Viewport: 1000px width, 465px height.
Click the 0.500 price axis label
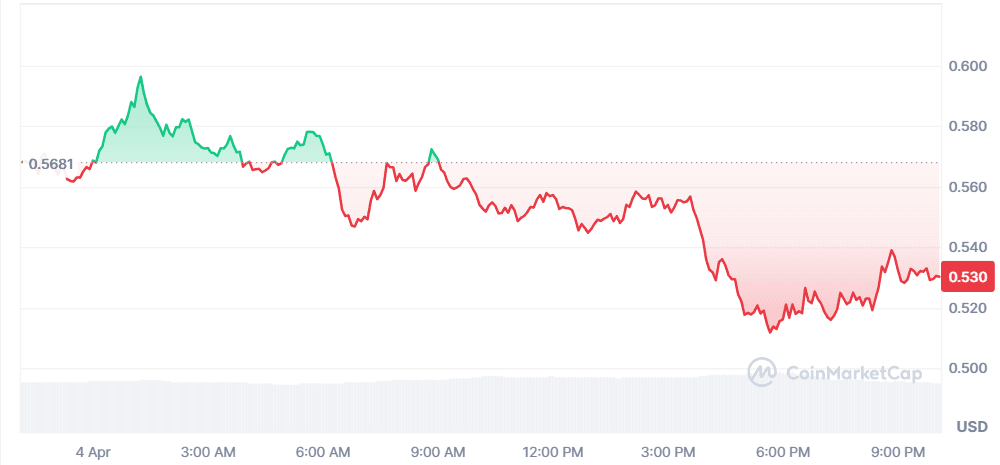pos(967,368)
